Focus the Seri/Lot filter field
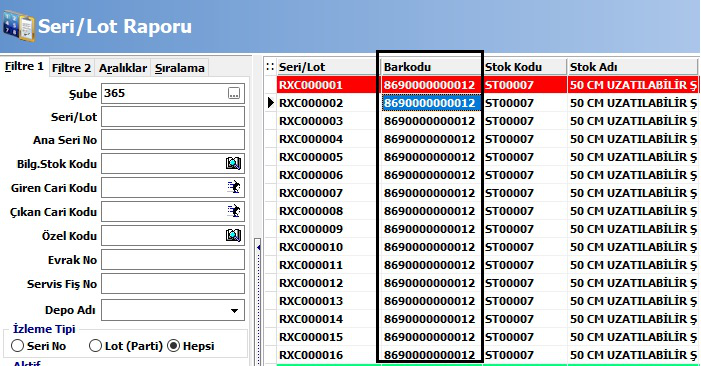 click(173, 117)
